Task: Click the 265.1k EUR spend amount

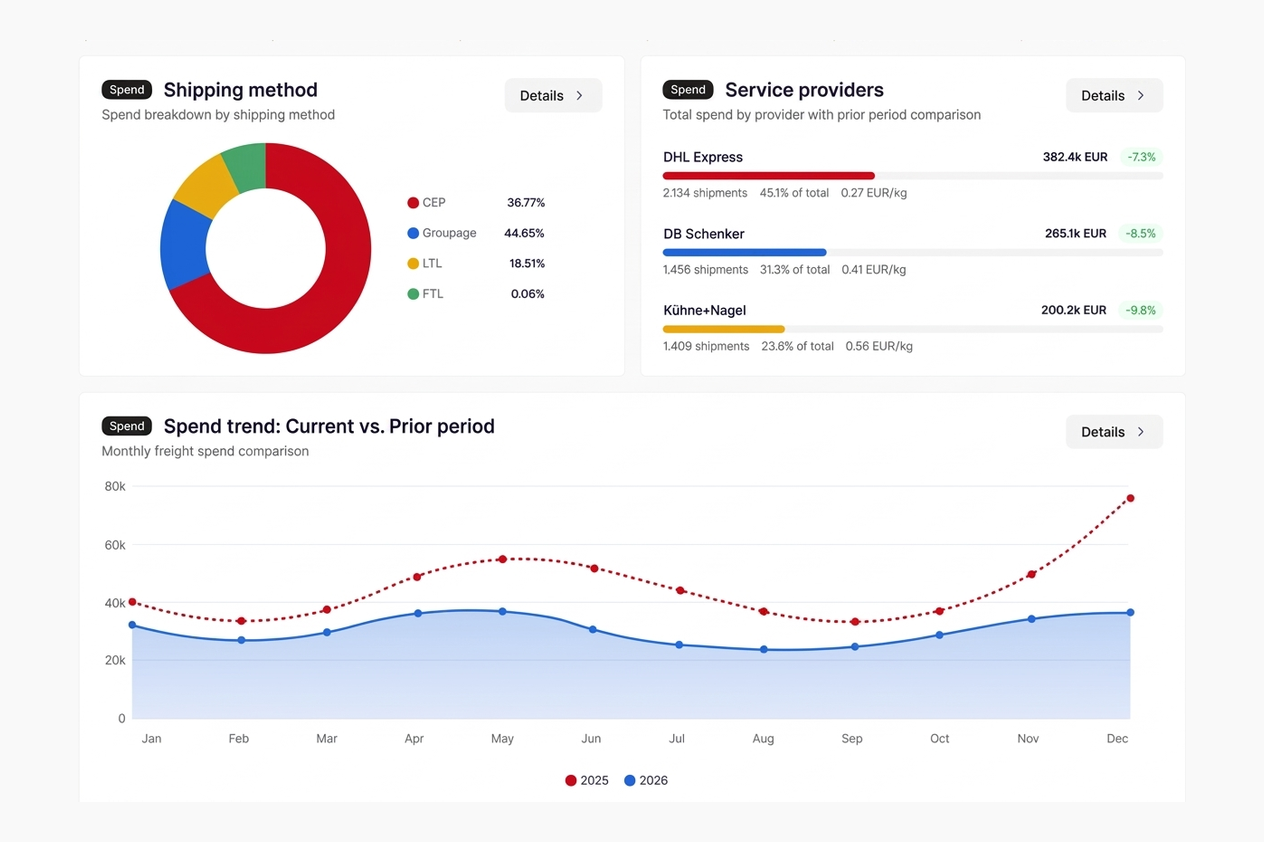Action: [1076, 234]
